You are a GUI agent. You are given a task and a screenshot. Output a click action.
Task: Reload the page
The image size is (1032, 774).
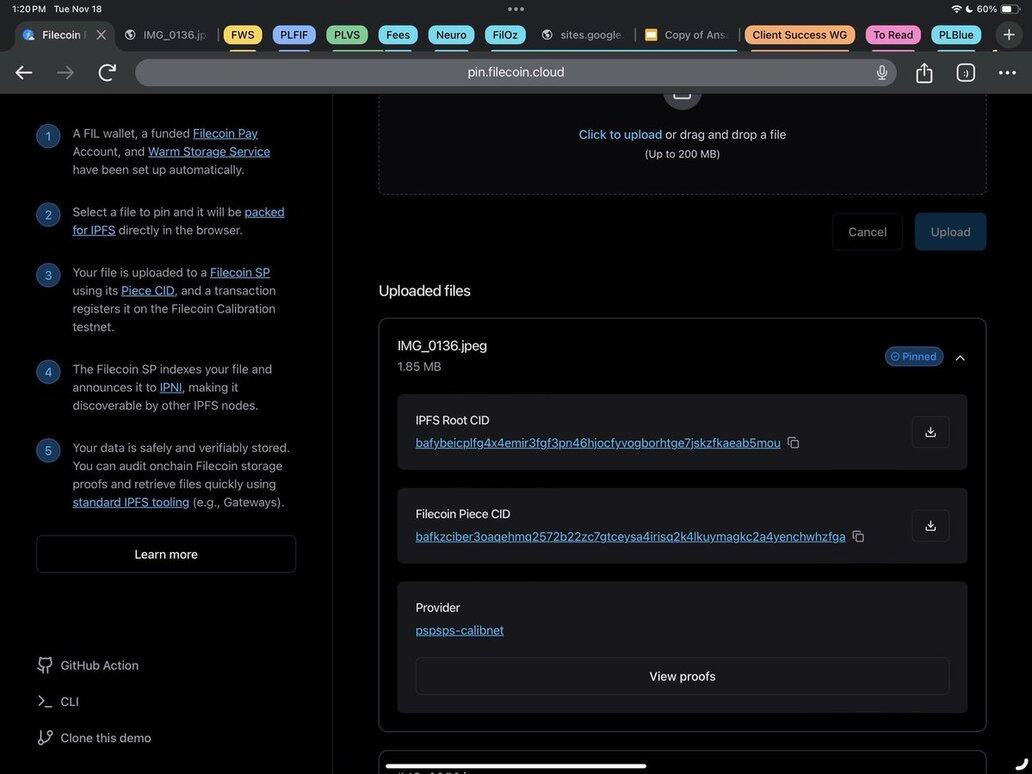(107, 73)
